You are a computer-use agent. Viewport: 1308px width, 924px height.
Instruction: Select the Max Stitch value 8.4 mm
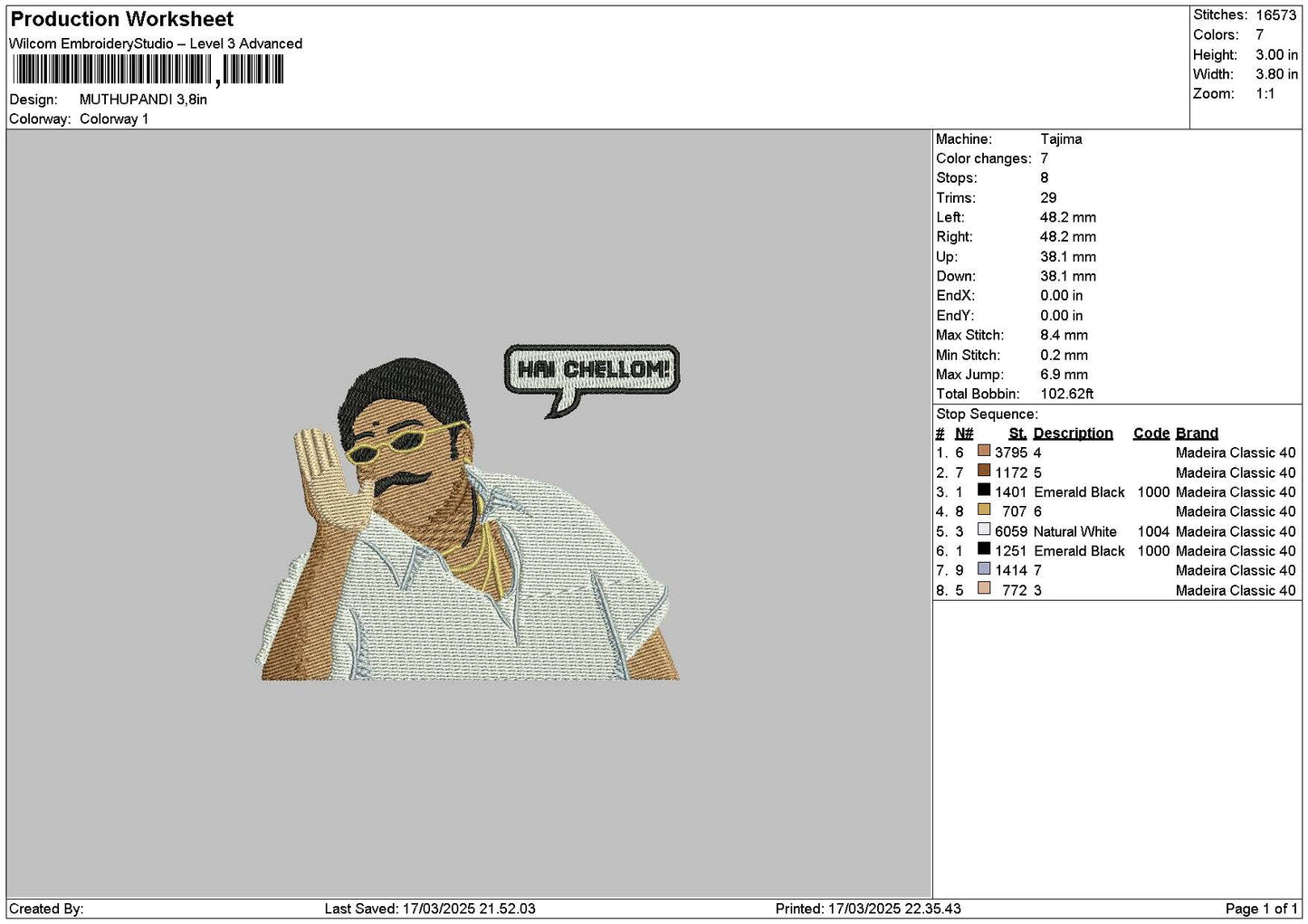pyautogui.click(x=1065, y=336)
